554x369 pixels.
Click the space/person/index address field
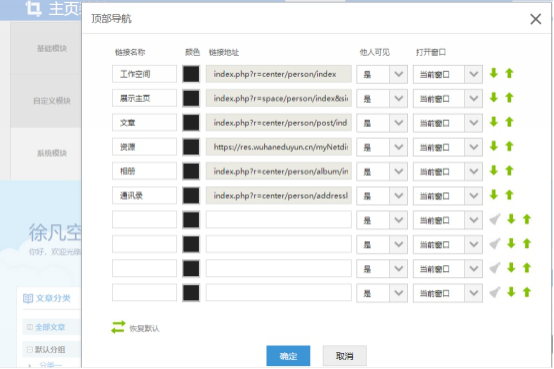click(x=279, y=98)
